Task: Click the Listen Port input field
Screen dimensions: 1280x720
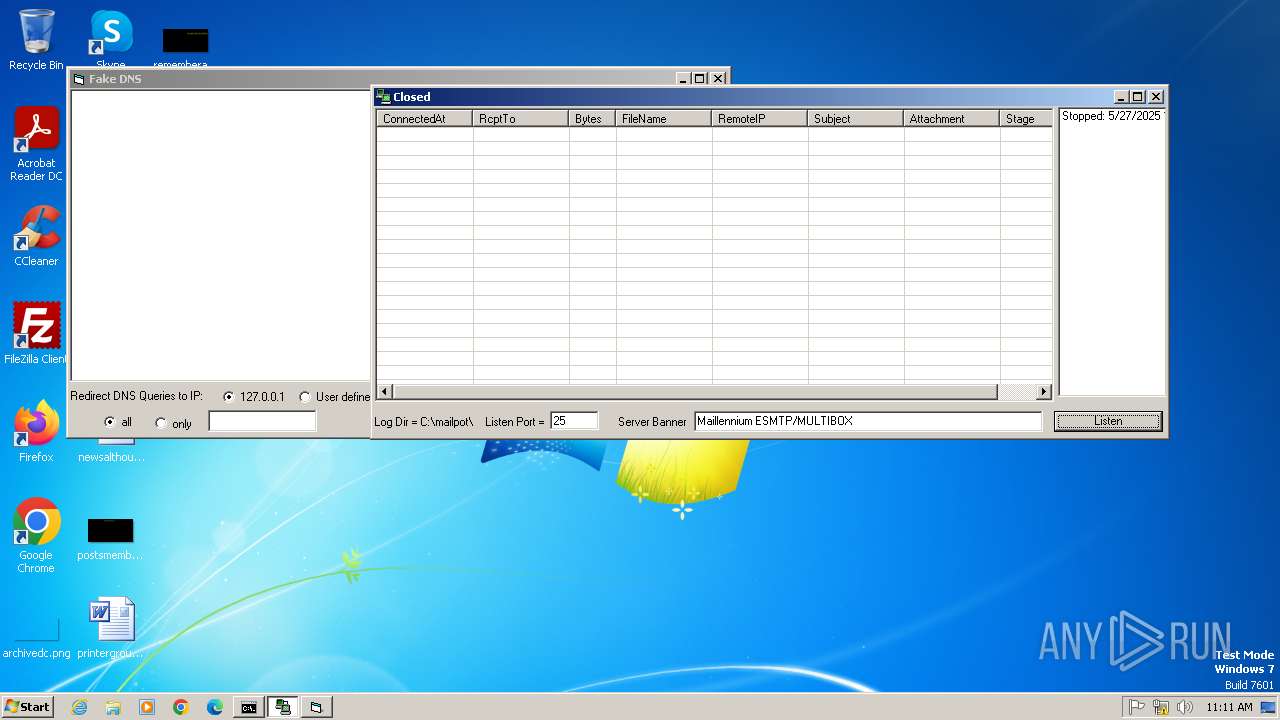Action: tap(574, 421)
